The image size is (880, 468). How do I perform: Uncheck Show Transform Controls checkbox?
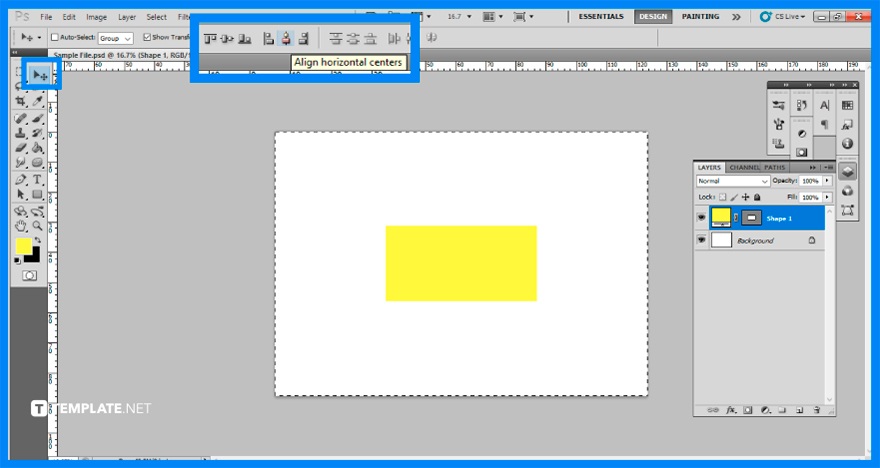point(147,38)
